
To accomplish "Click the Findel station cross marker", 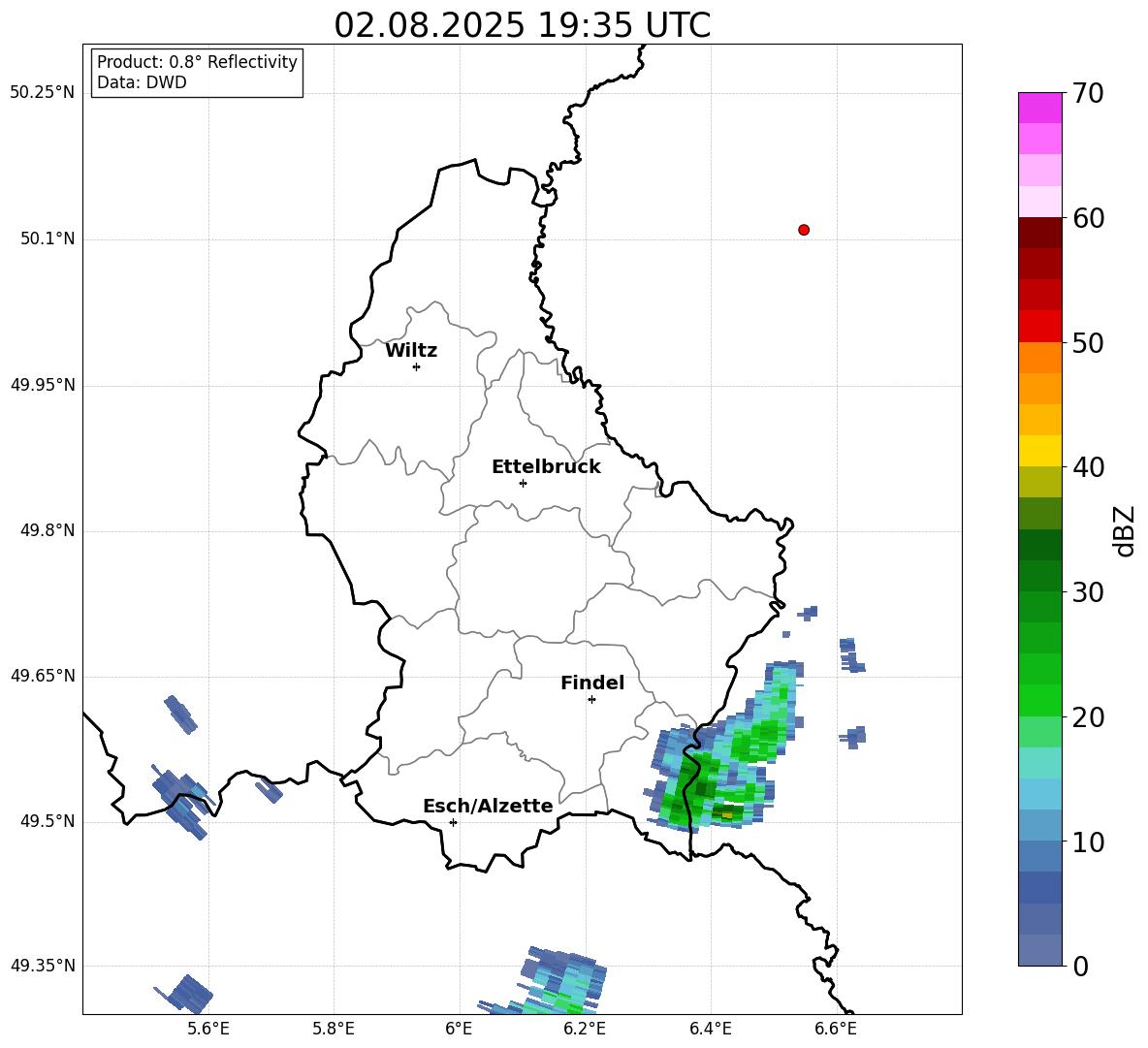I will (591, 700).
